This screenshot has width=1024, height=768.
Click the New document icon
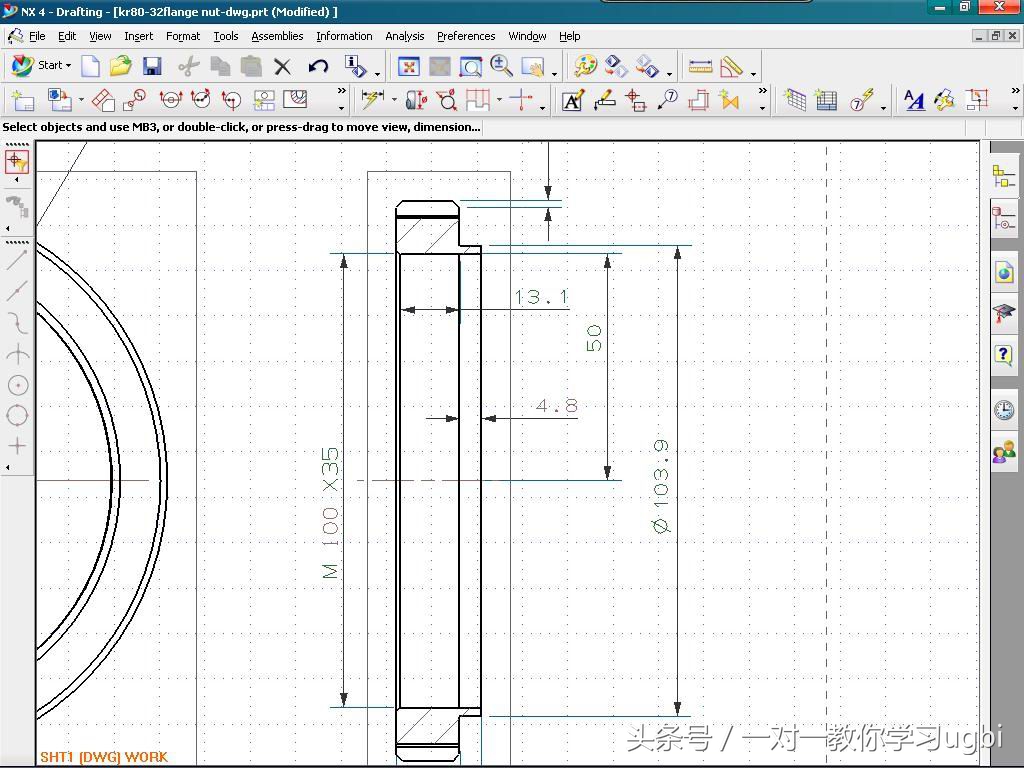(x=91, y=67)
